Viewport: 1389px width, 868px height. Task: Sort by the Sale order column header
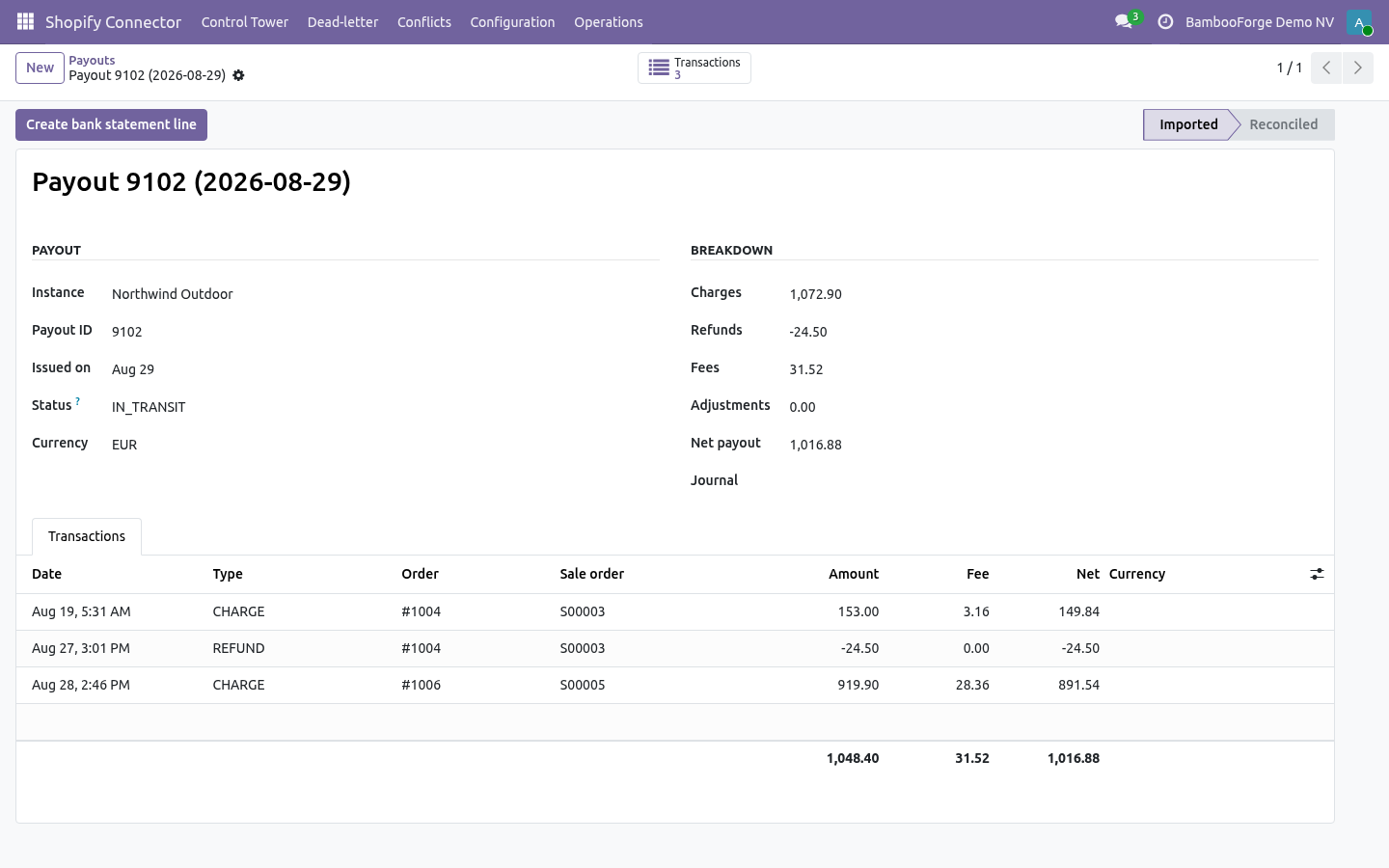[x=592, y=574]
